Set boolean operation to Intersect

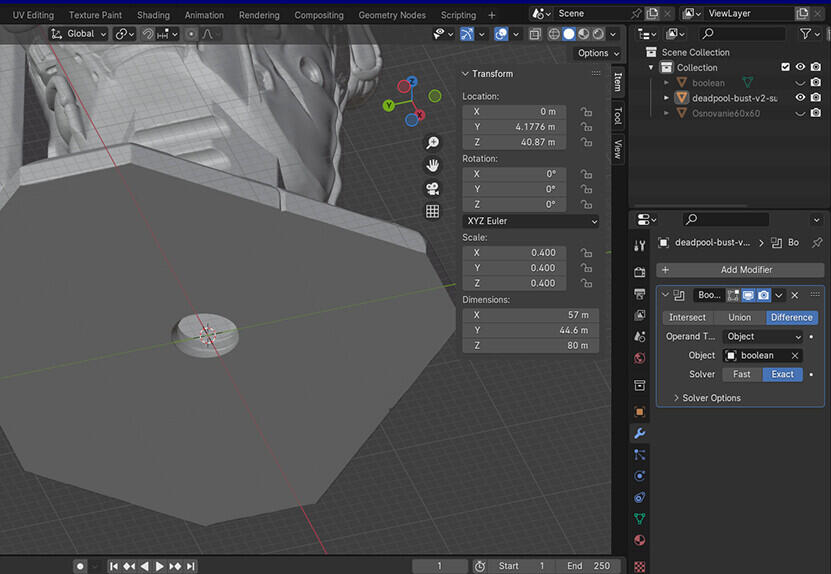point(687,317)
